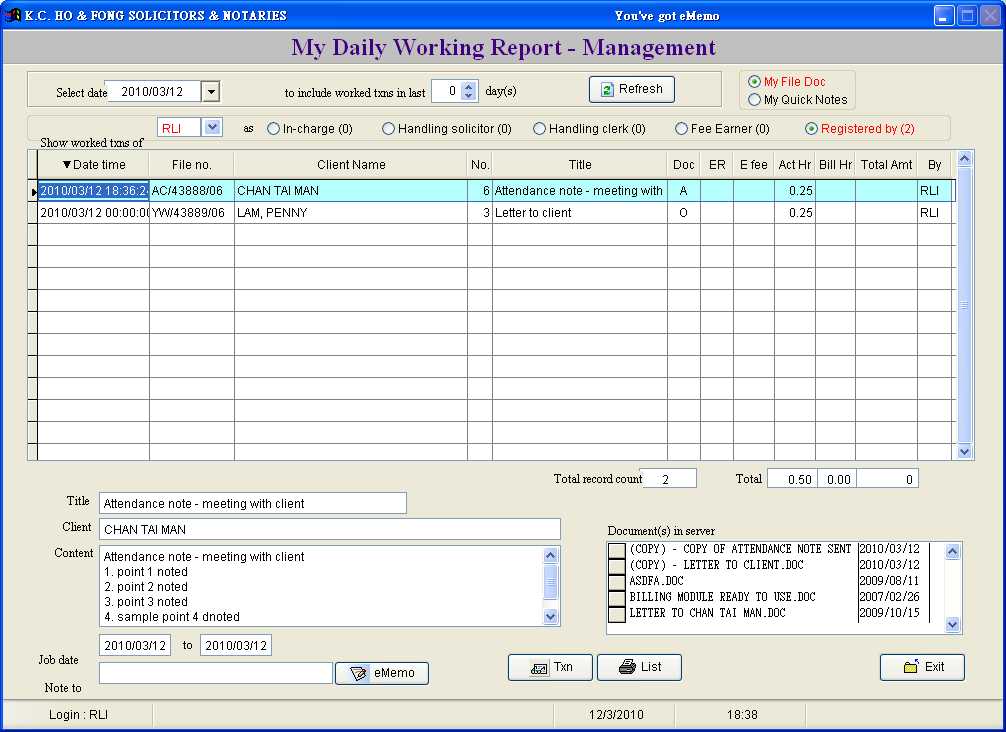Screen dimensions: 1006x732
Task: Open the RLI user dropdown
Action: (212, 128)
